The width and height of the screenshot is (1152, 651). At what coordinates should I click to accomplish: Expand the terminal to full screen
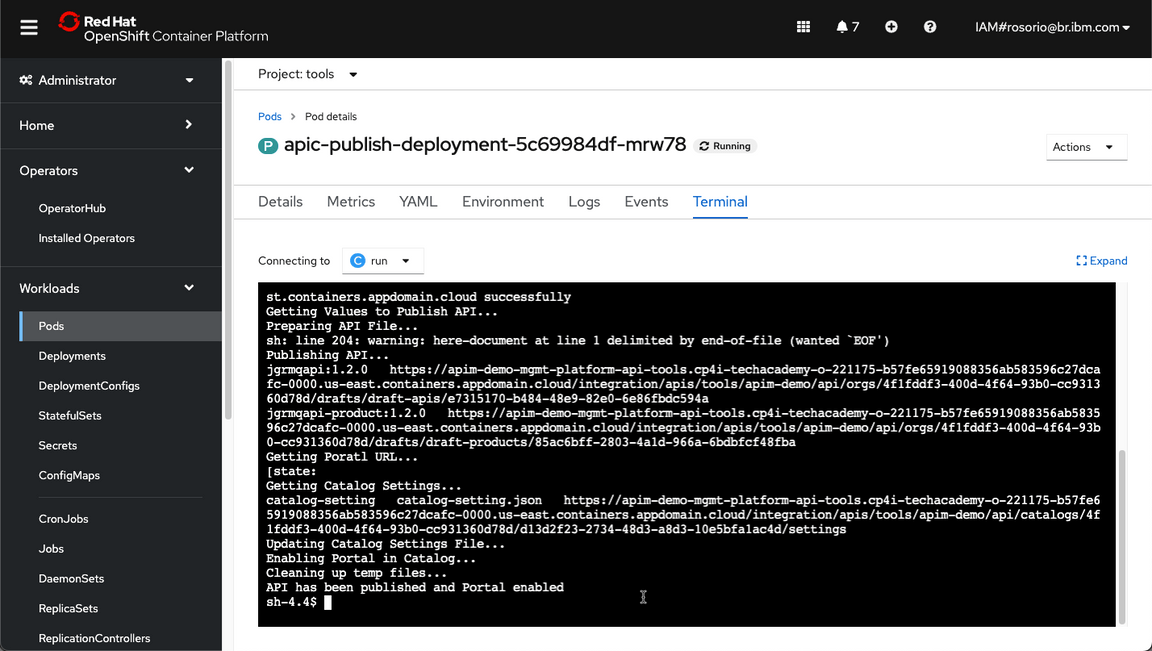click(x=1101, y=261)
